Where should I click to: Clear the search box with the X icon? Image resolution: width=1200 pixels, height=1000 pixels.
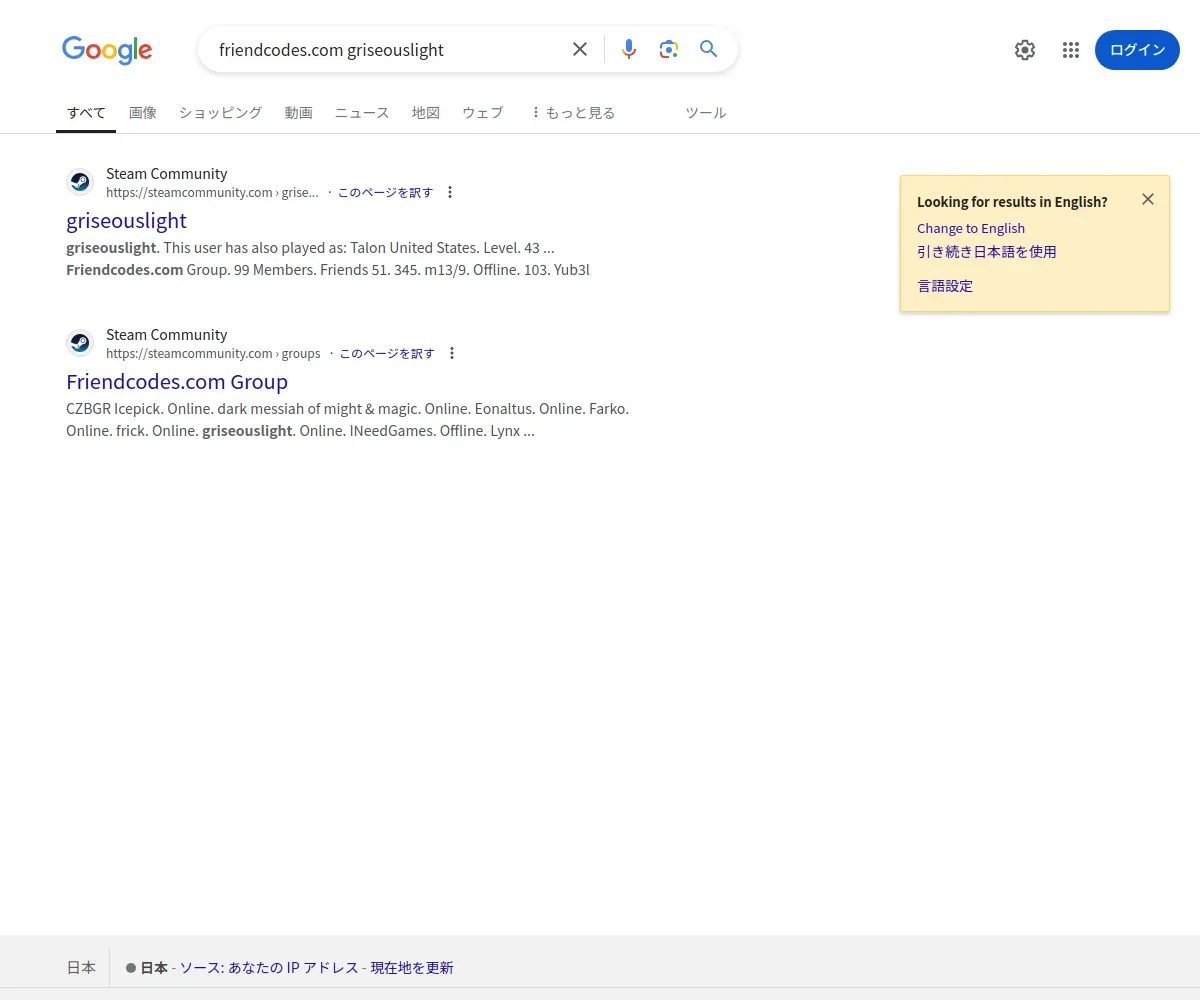pos(580,49)
